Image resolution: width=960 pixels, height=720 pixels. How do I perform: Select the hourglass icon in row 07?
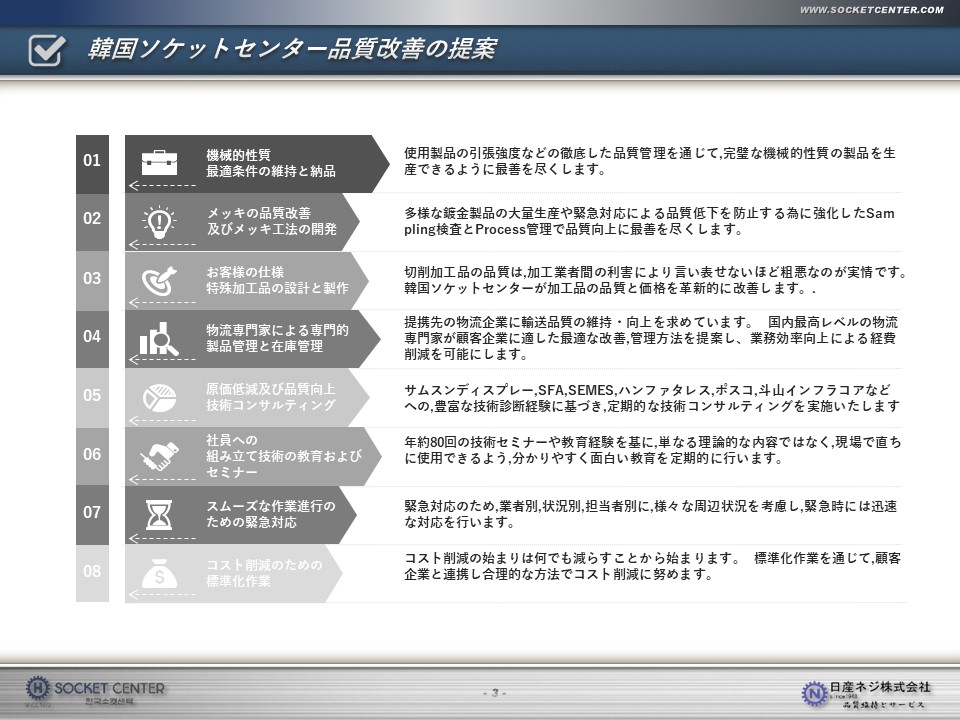(159, 514)
